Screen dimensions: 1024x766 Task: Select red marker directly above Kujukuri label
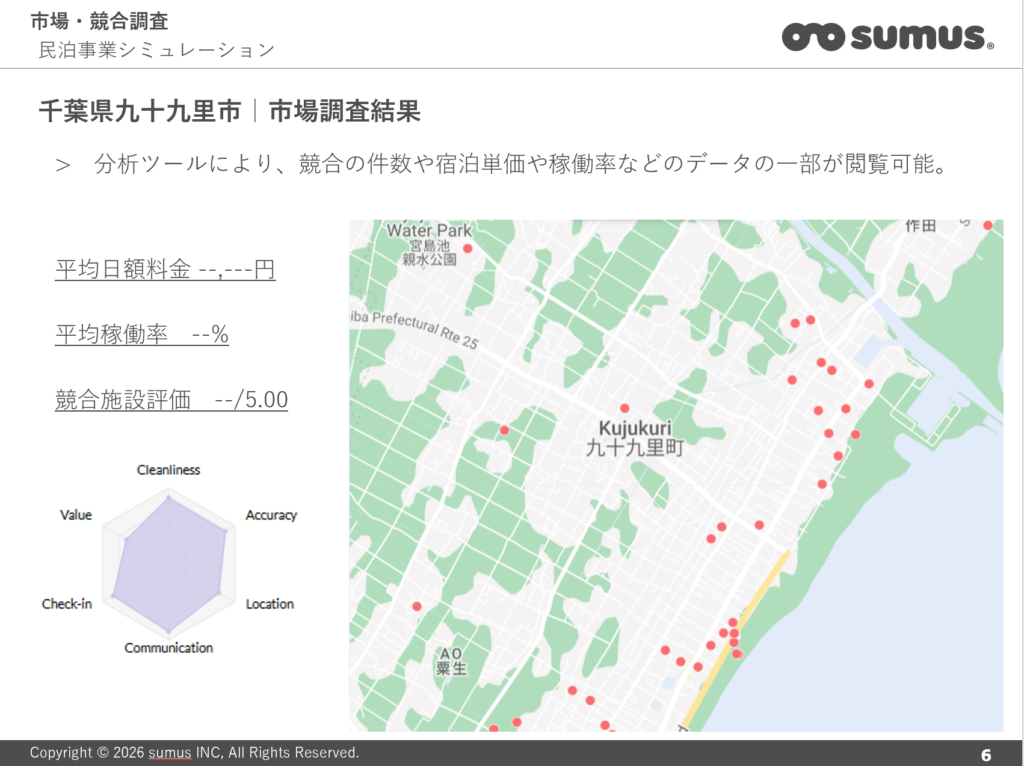624,408
